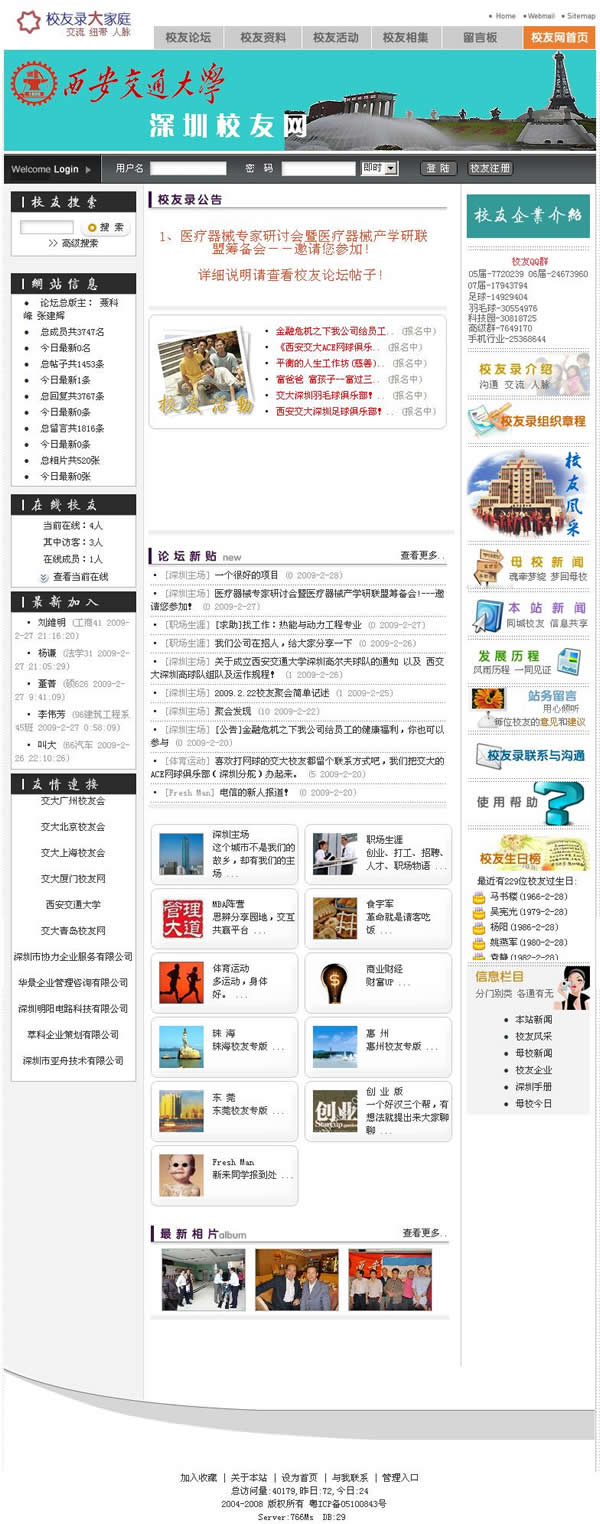Image resolution: width=600 pixels, height=1524 pixels.
Task: Open the MBA阵营 管理大道 icon
Action: pyautogui.click(x=181, y=918)
